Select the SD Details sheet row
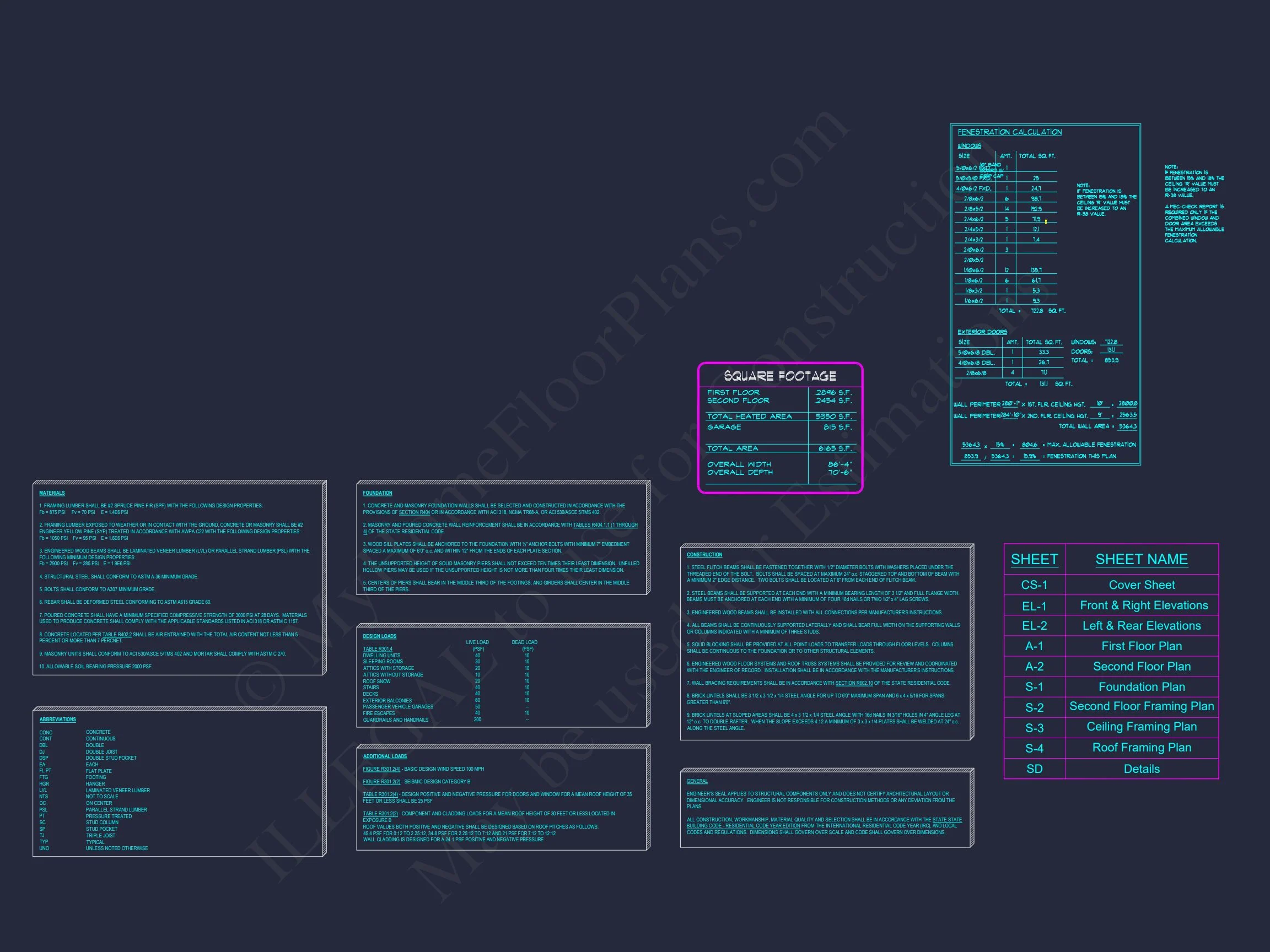 1142,769
